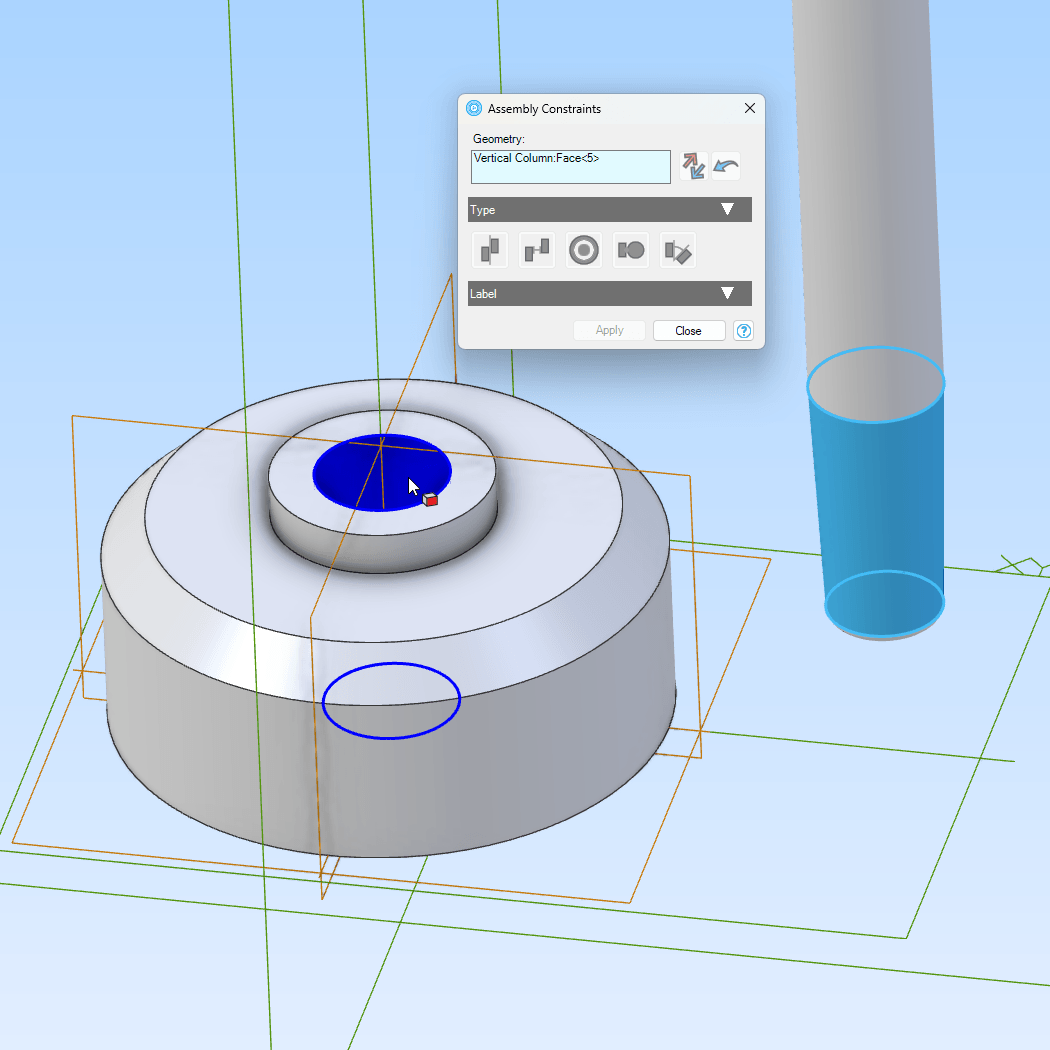Click the swap selection direction arrows icon

click(694, 166)
